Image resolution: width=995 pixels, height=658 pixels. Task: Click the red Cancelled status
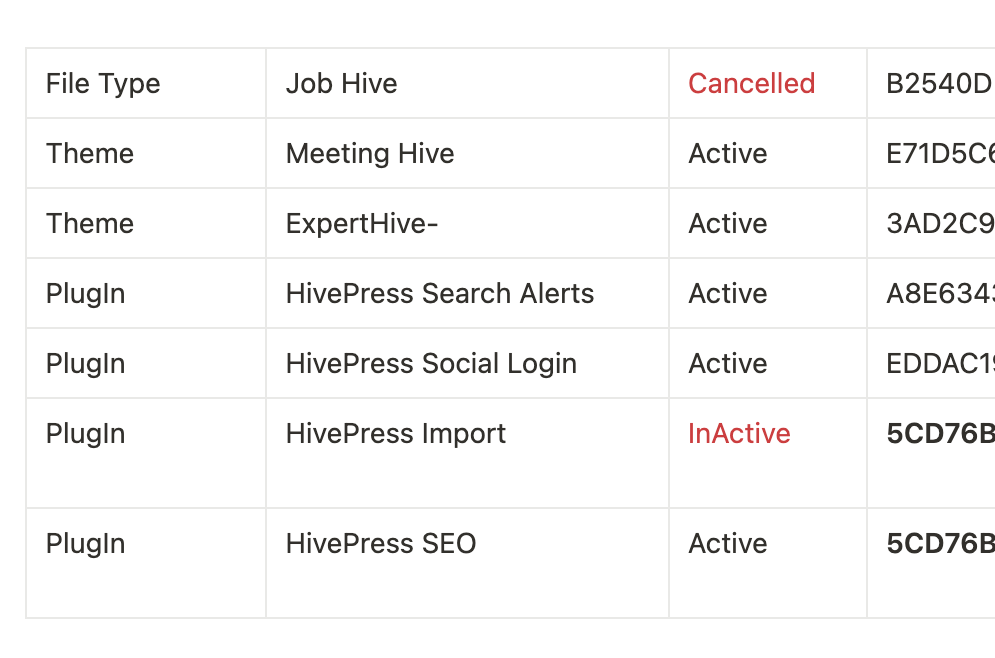pyautogui.click(x=751, y=84)
